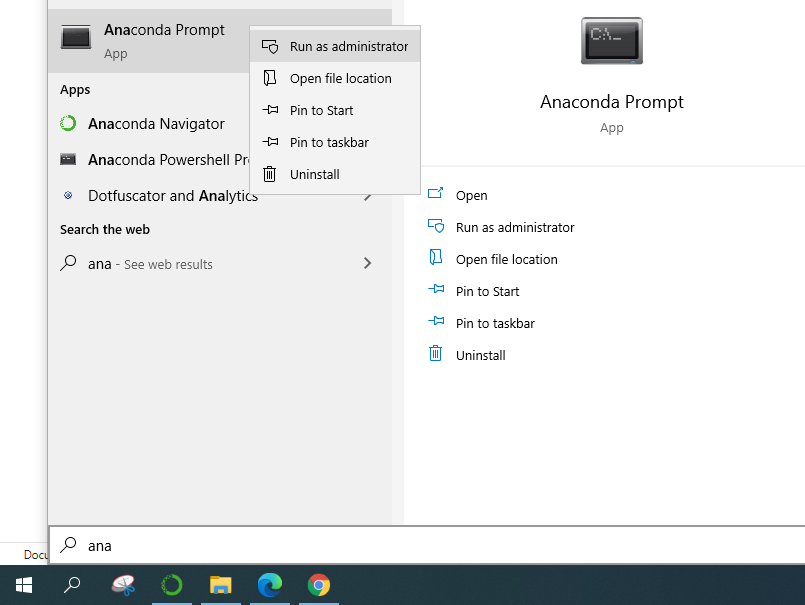Click the large Anaconda Prompt icon in preview
The image size is (805, 605).
point(611,40)
